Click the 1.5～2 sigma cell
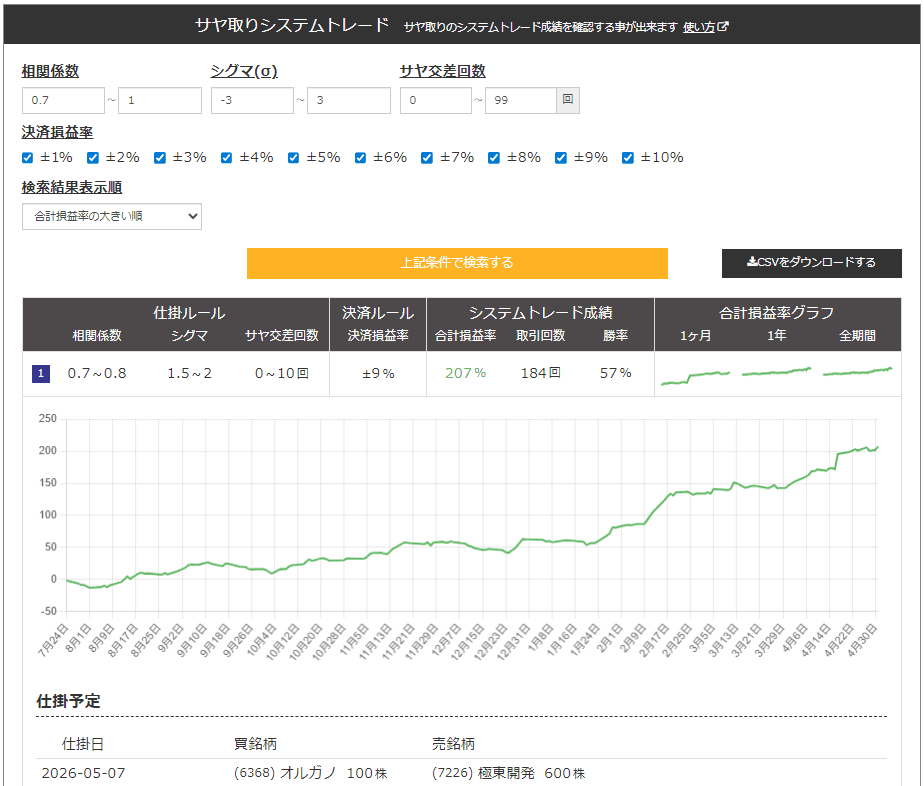The image size is (924, 786). [189, 373]
